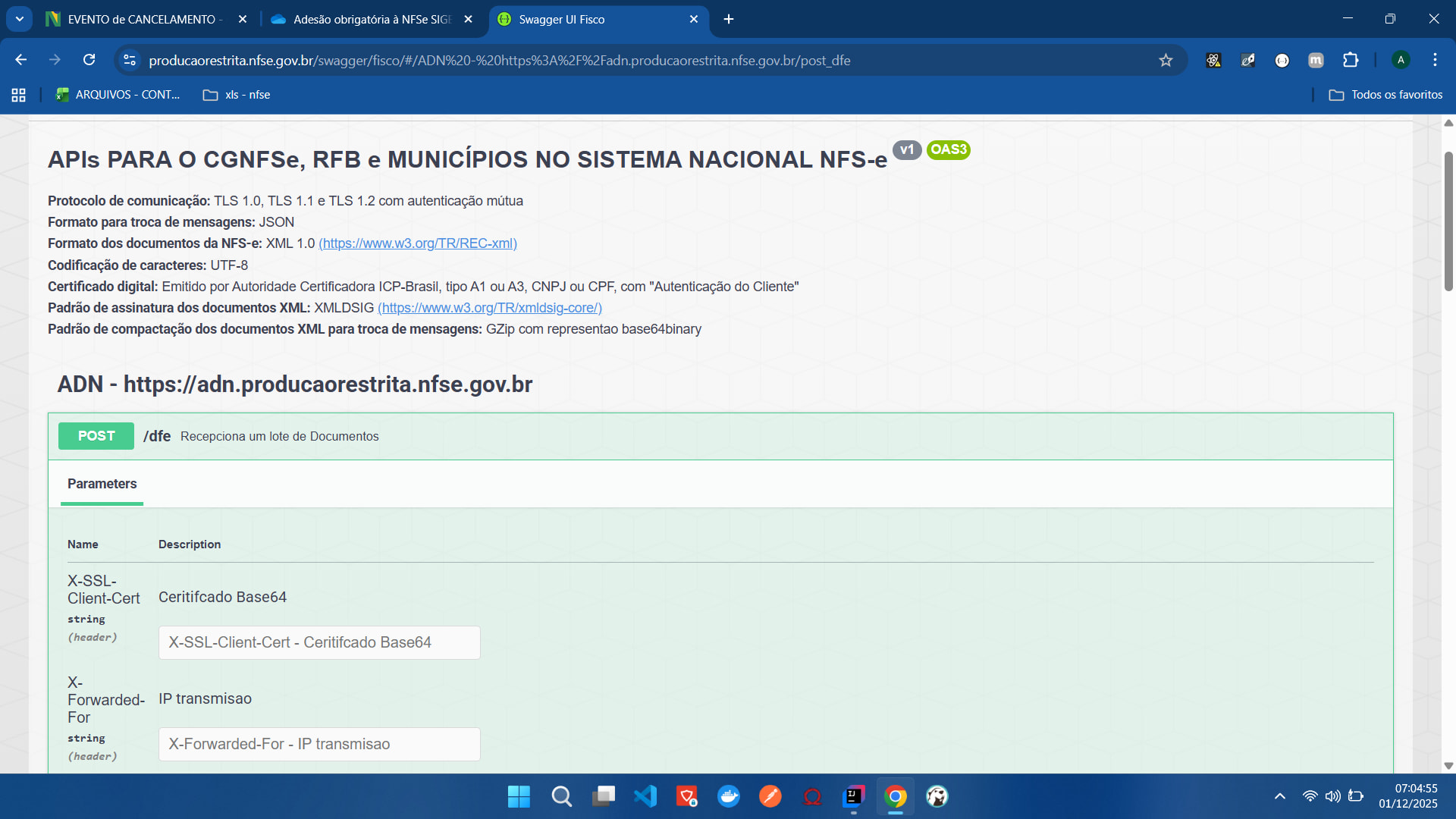
Task: Switch to the EVENTO de CANCELAMENTO tab
Action: 141,20
